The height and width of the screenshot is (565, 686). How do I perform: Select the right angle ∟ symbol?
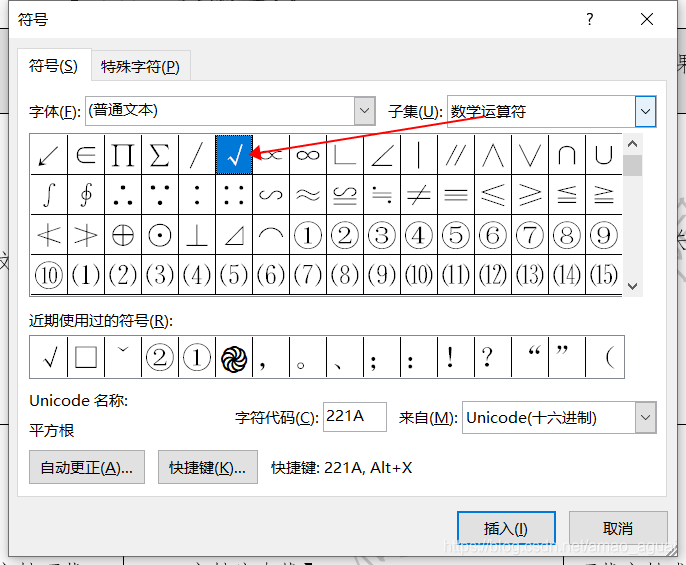[345, 154]
